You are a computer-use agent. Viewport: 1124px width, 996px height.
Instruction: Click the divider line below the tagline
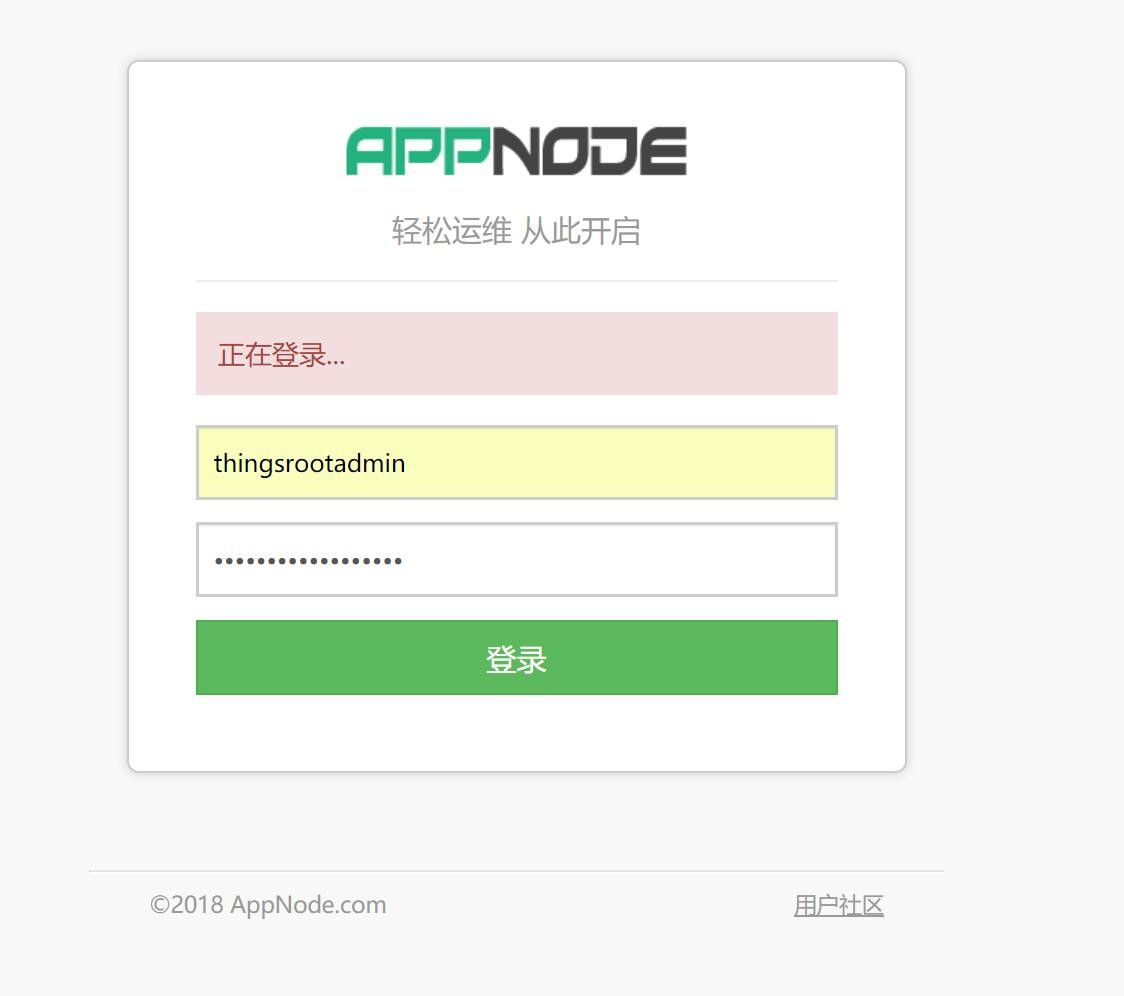click(x=516, y=280)
